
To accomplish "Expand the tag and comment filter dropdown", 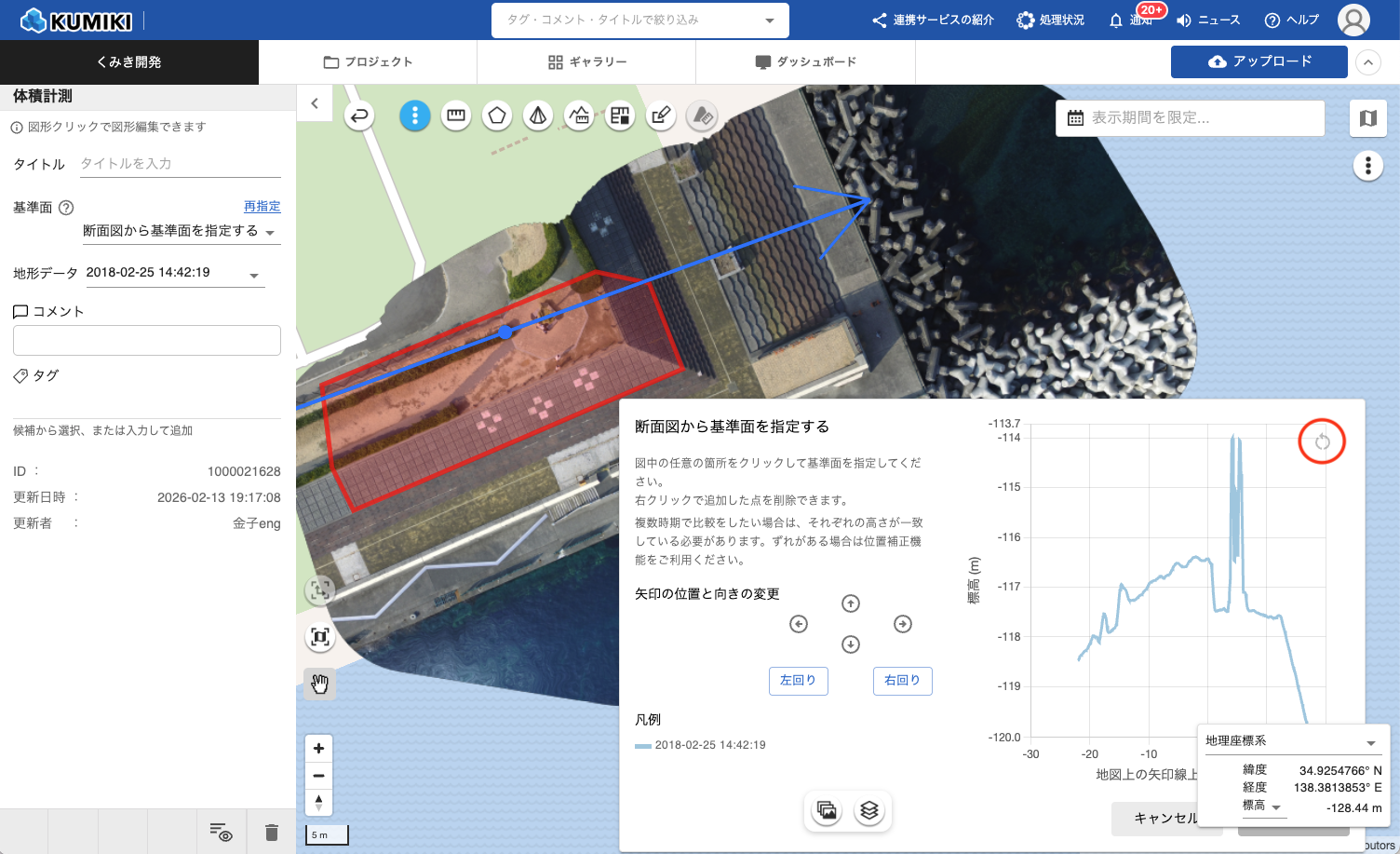I will (769, 20).
